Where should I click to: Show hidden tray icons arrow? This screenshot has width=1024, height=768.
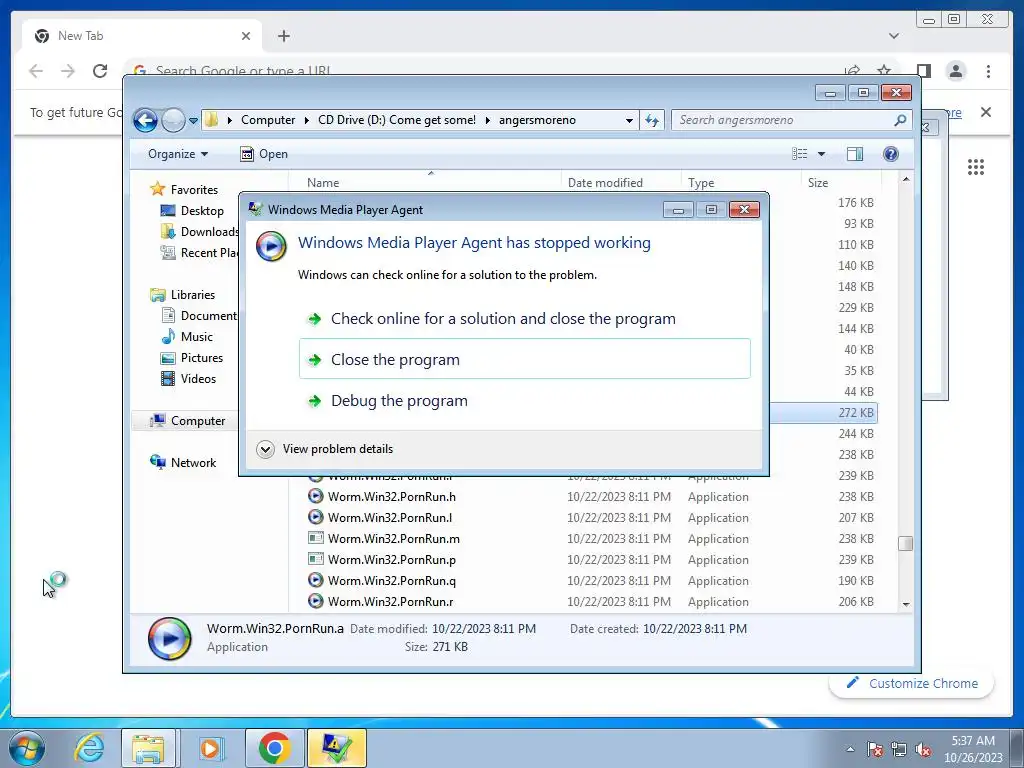850,749
